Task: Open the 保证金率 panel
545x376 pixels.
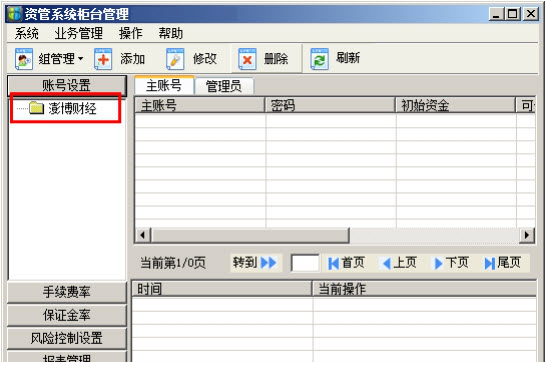Action: [x=67, y=315]
